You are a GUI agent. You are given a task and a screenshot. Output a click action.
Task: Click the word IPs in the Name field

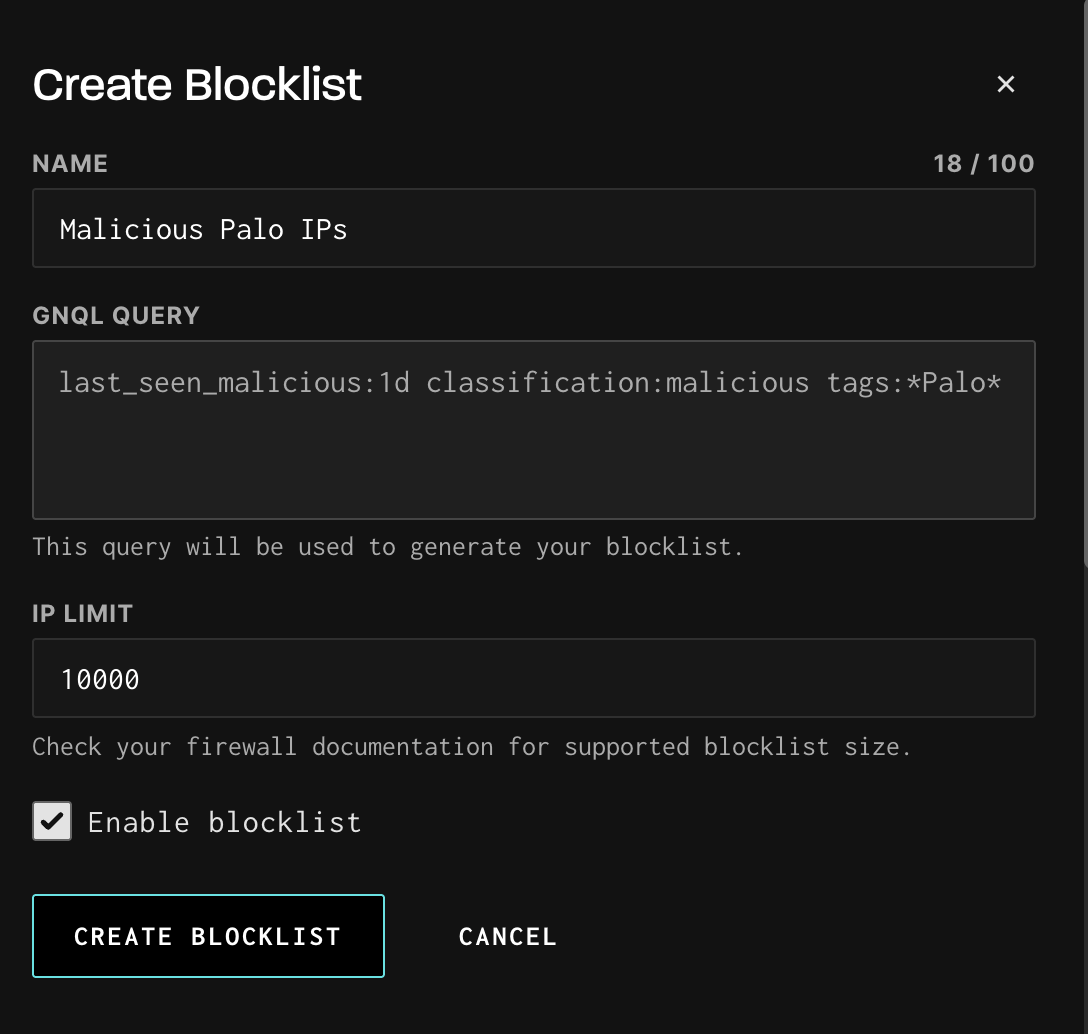coord(323,229)
